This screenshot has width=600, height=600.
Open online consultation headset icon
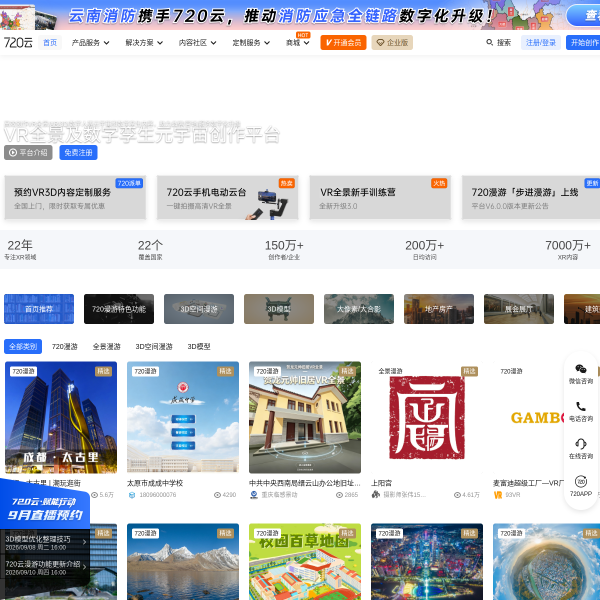point(580,444)
